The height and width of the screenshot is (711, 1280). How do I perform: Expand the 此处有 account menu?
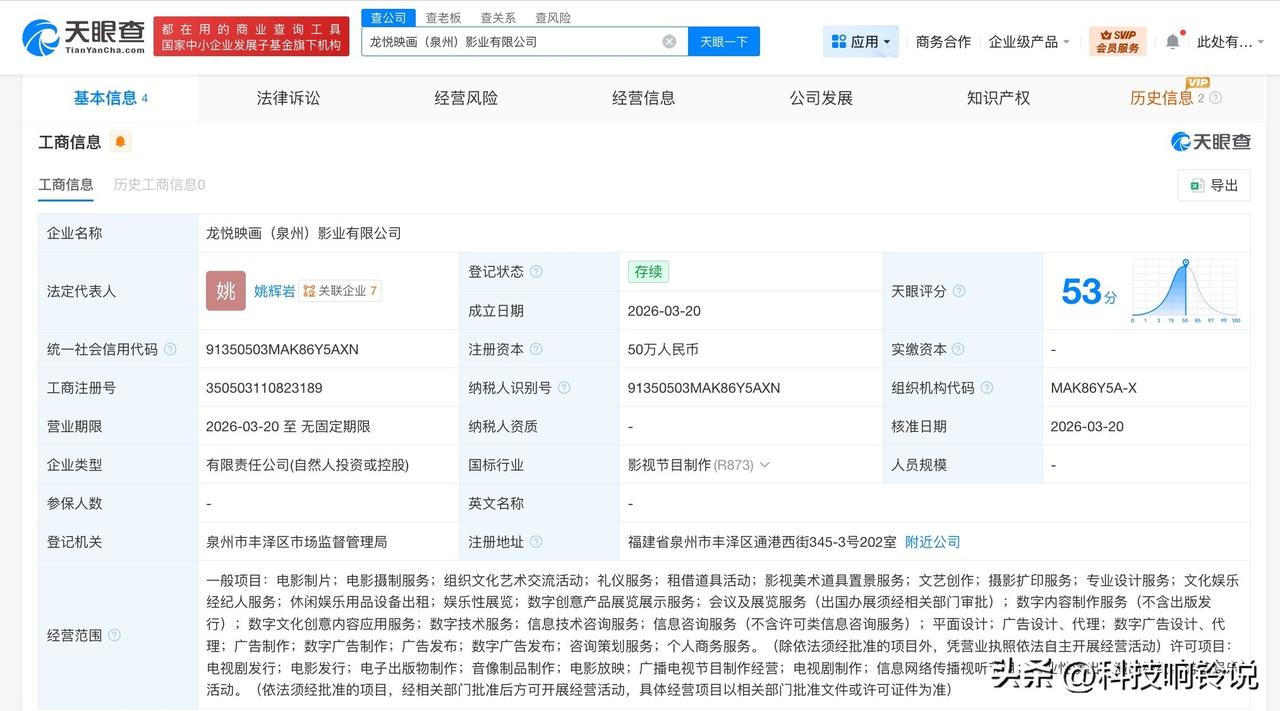point(1230,40)
